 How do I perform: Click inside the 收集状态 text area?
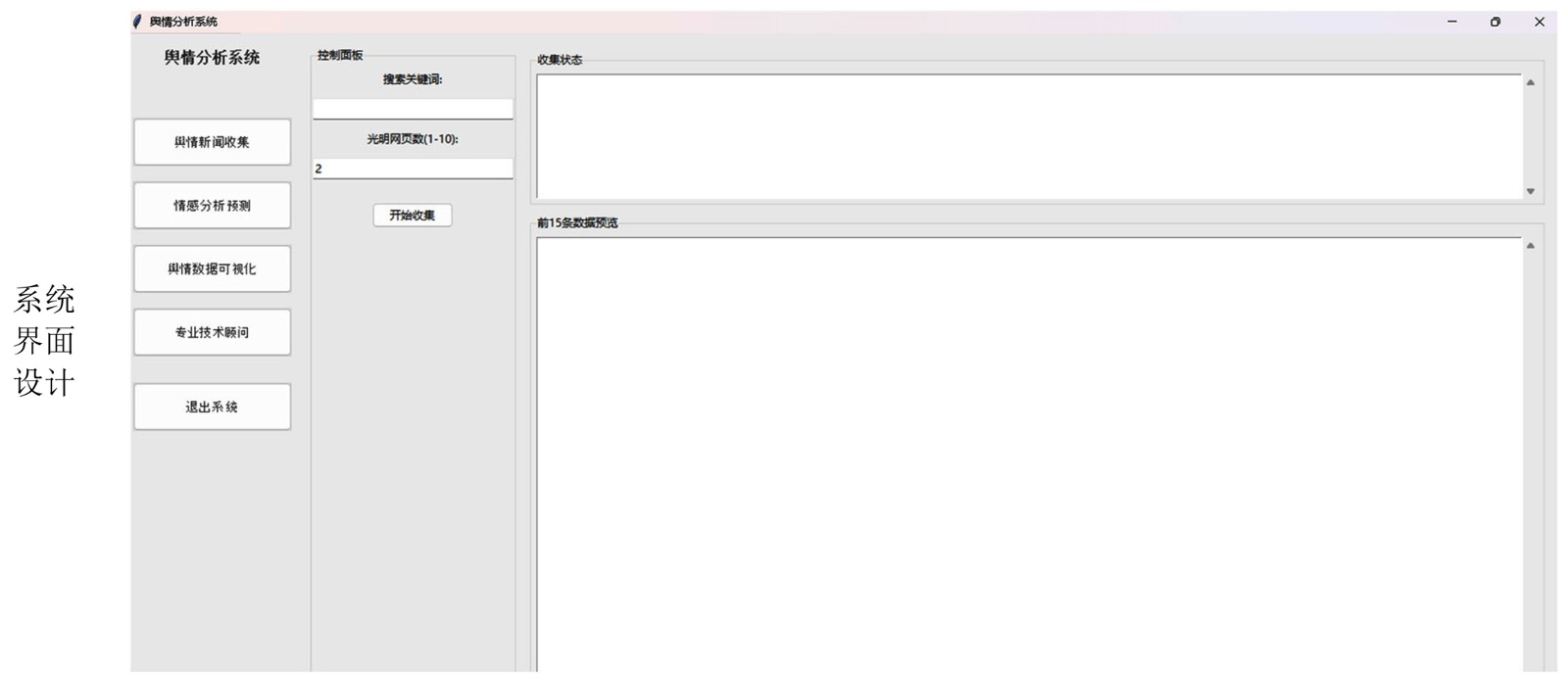click(1027, 136)
